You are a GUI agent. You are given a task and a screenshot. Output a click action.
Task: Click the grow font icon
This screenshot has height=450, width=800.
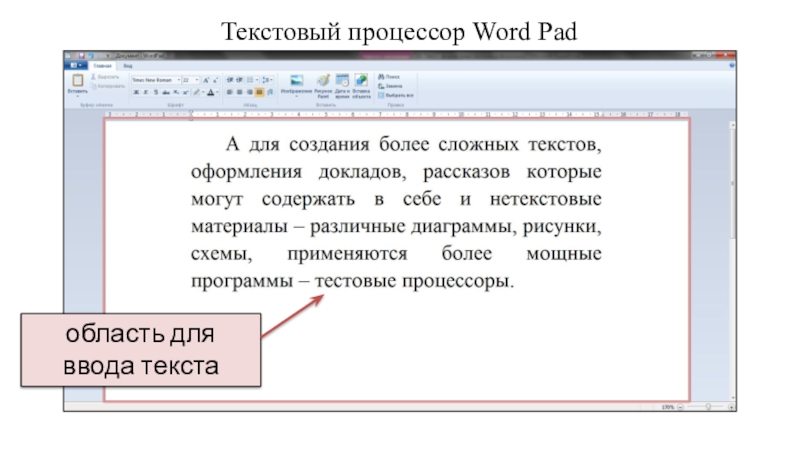(x=206, y=80)
